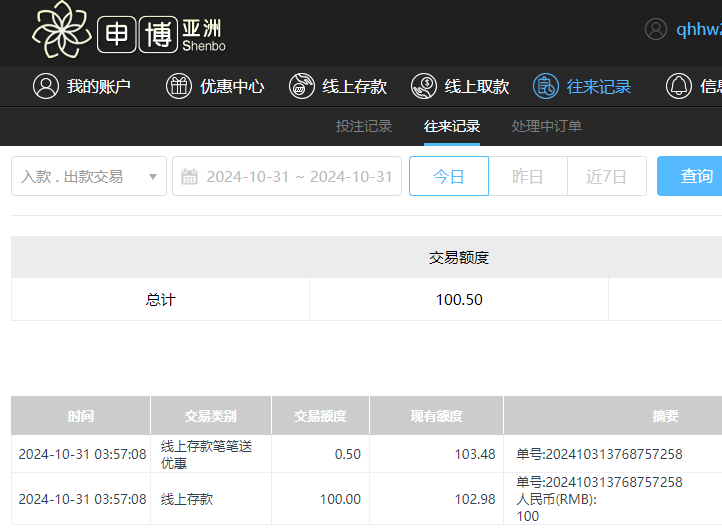The width and height of the screenshot is (722, 531).
Task: Click the 优惠中心 gift icon
Action: (178, 86)
